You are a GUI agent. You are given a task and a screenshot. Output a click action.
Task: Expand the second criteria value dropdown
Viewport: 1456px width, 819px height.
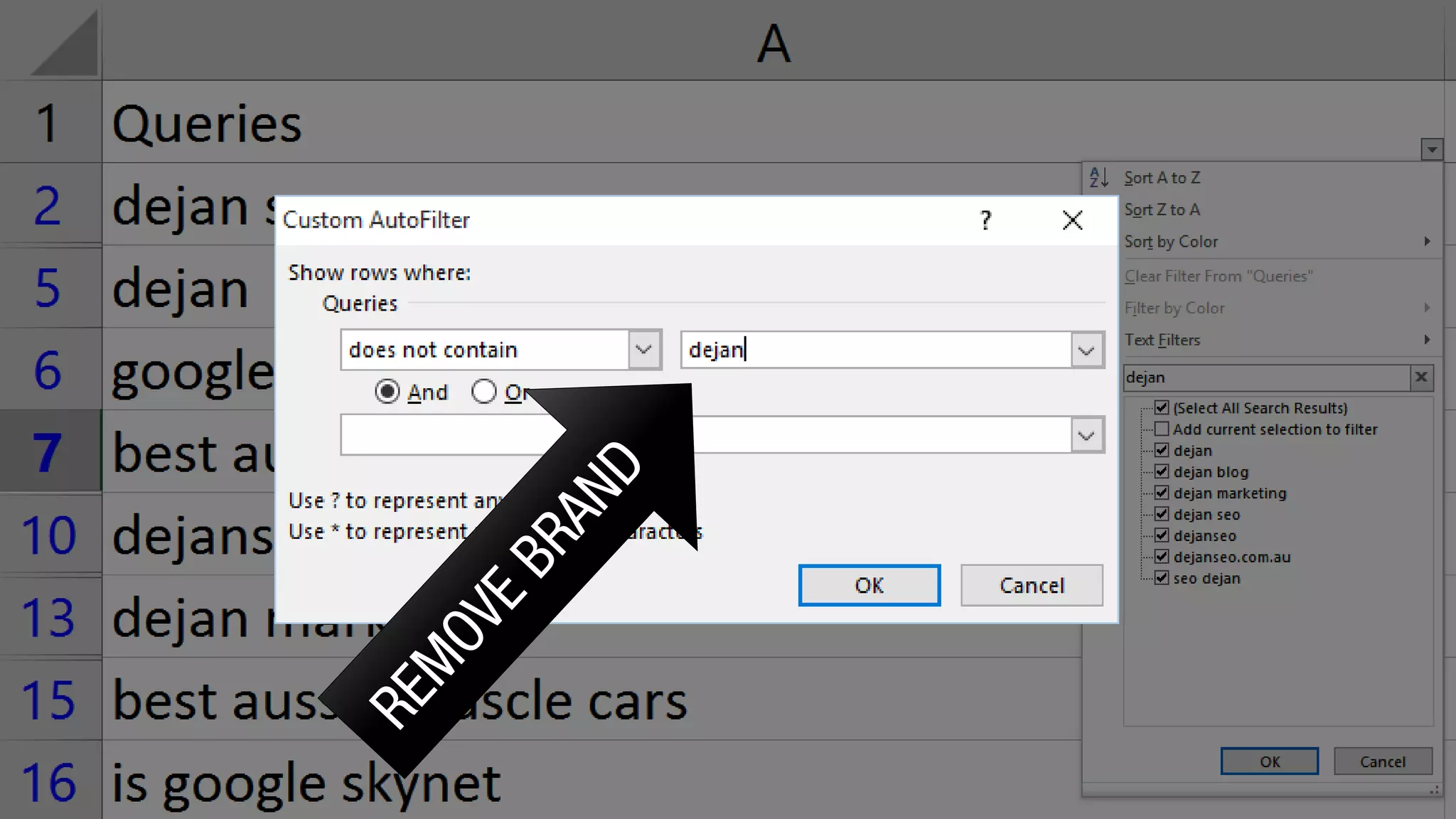[1086, 435]
